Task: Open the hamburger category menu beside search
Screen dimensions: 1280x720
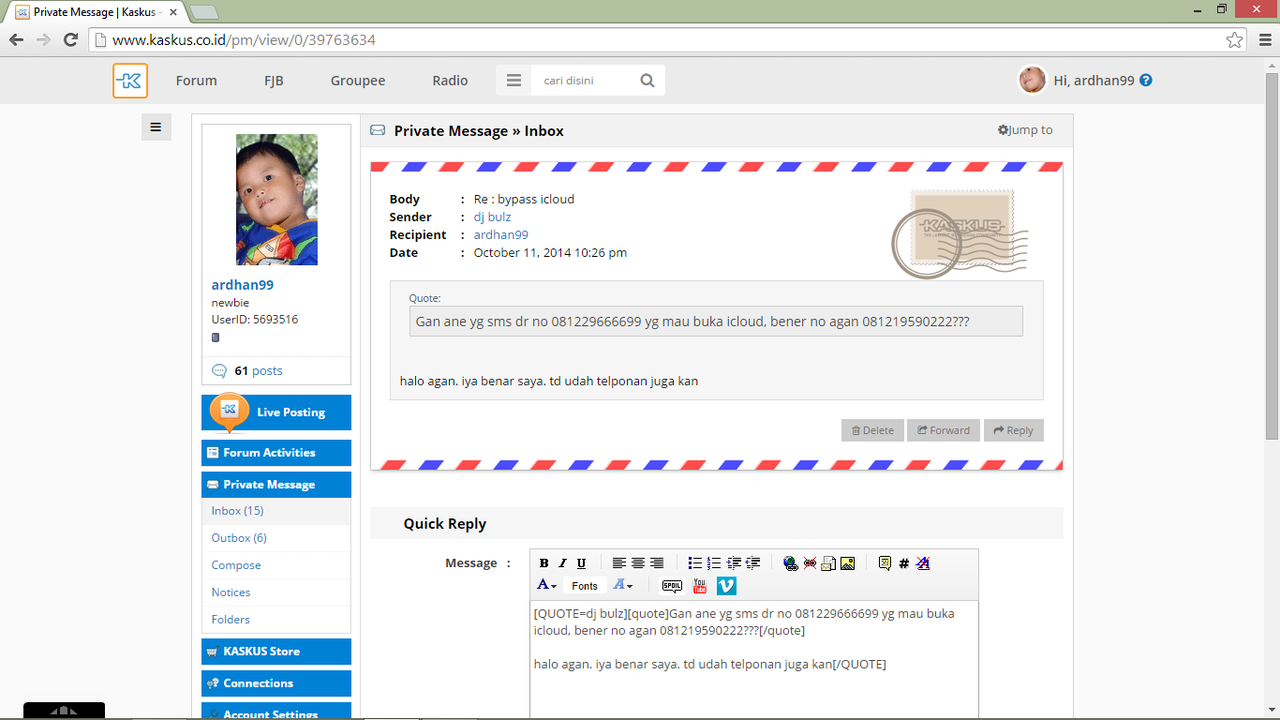Action: click(x=514, y=81)
